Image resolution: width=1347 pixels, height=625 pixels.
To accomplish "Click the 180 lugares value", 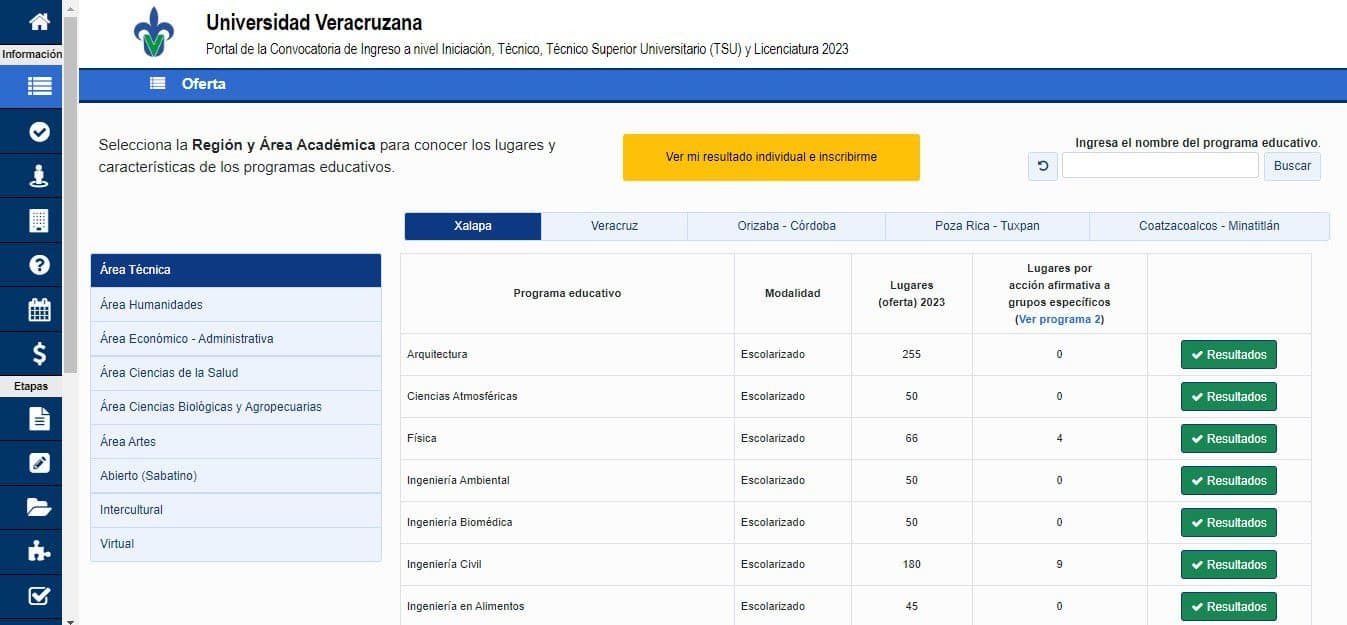I will coord(911,565).
